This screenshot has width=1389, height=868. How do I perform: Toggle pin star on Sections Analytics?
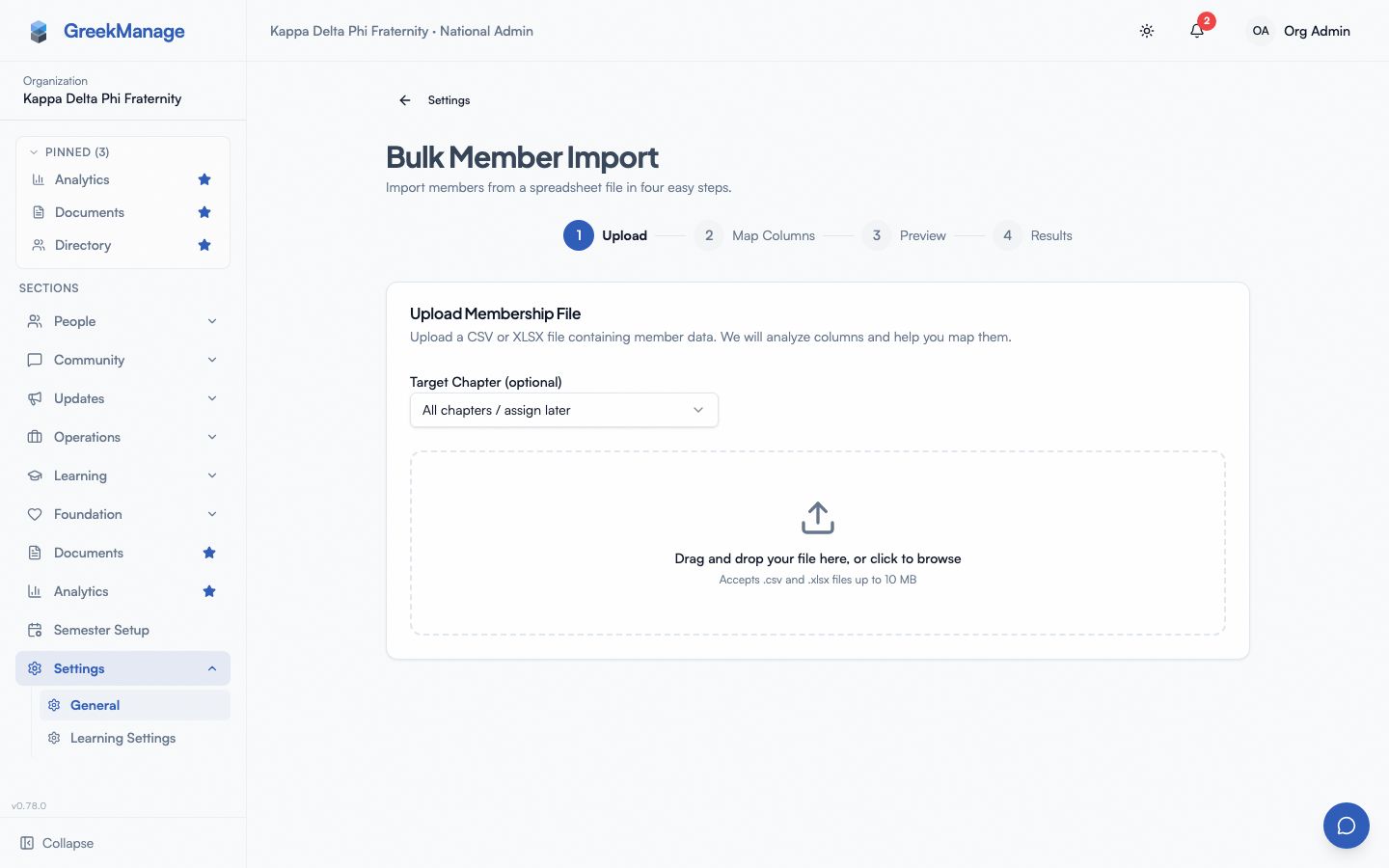tap(209, 591)
